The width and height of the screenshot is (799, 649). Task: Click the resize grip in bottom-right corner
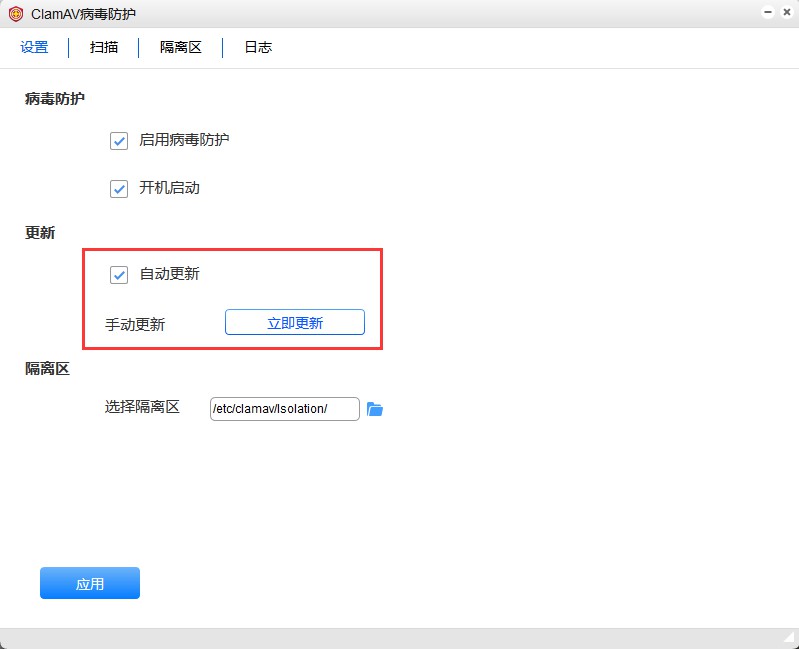[789, 638]
